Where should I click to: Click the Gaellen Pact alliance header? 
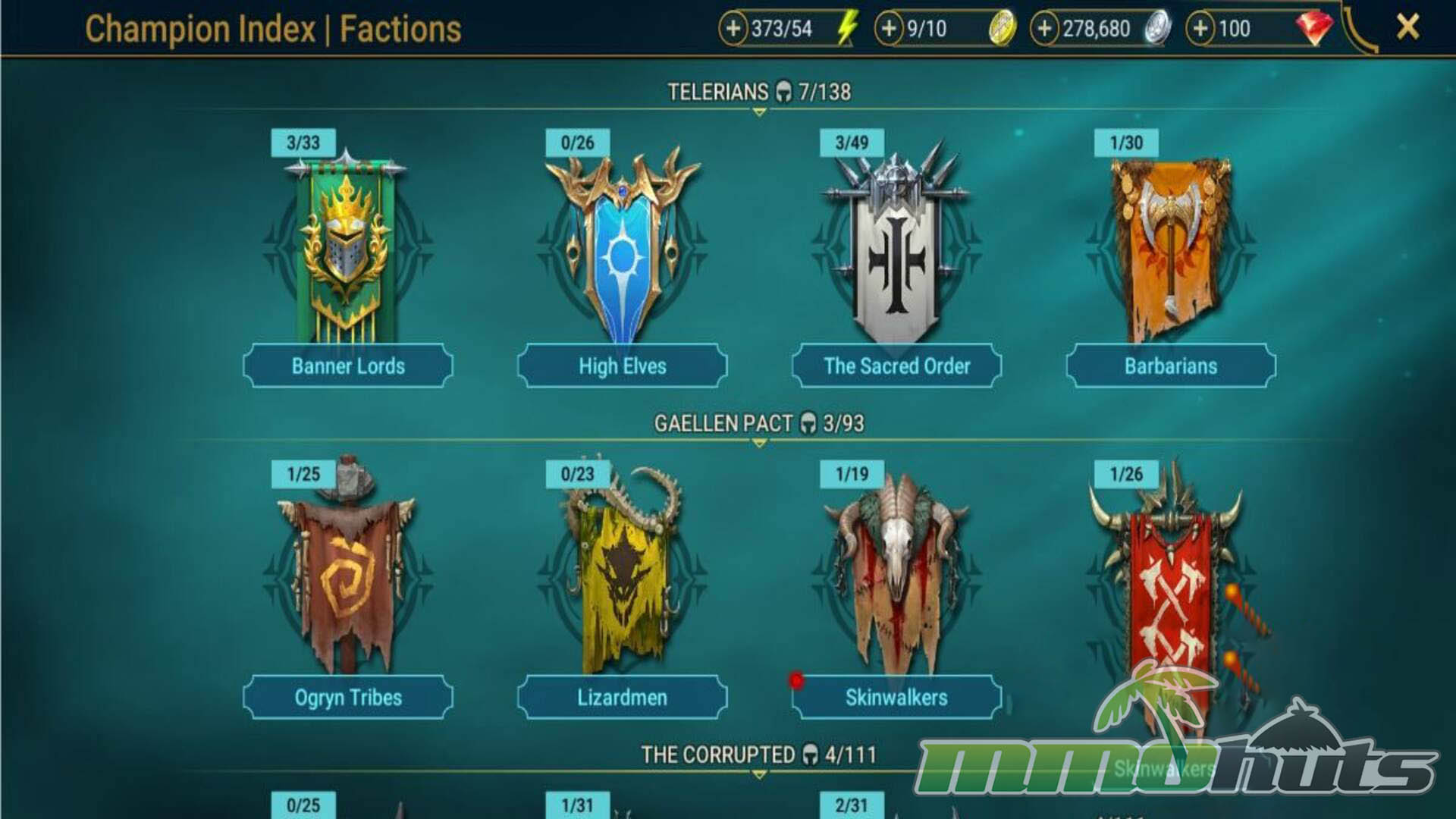tap(759, 423)
